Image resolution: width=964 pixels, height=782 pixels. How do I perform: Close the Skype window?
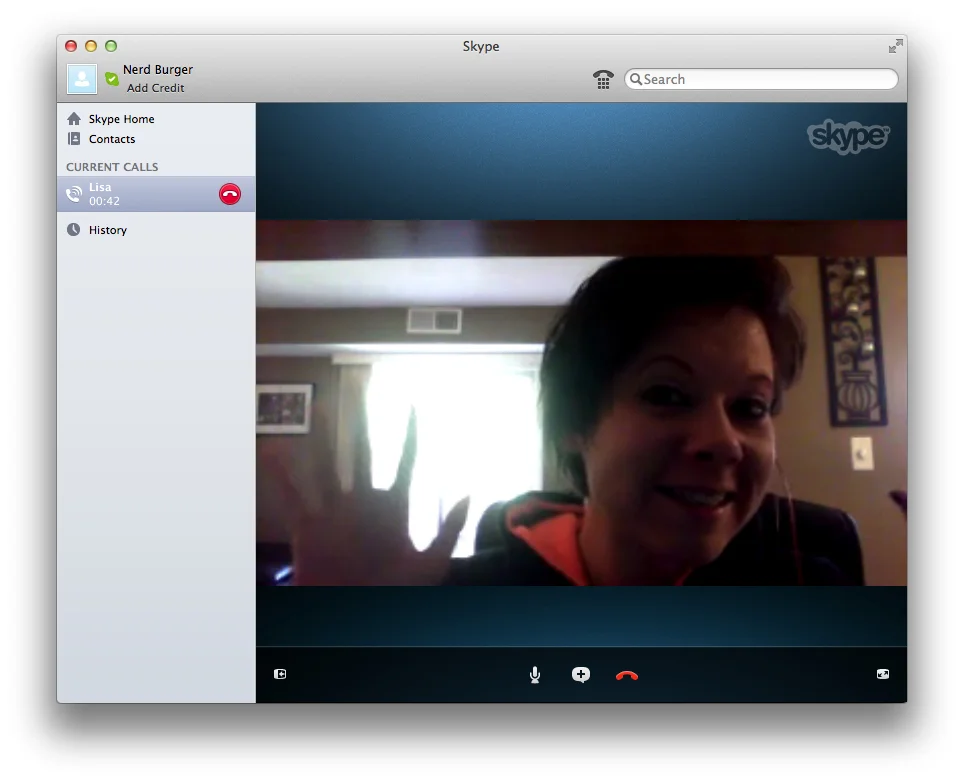[71, 46]
